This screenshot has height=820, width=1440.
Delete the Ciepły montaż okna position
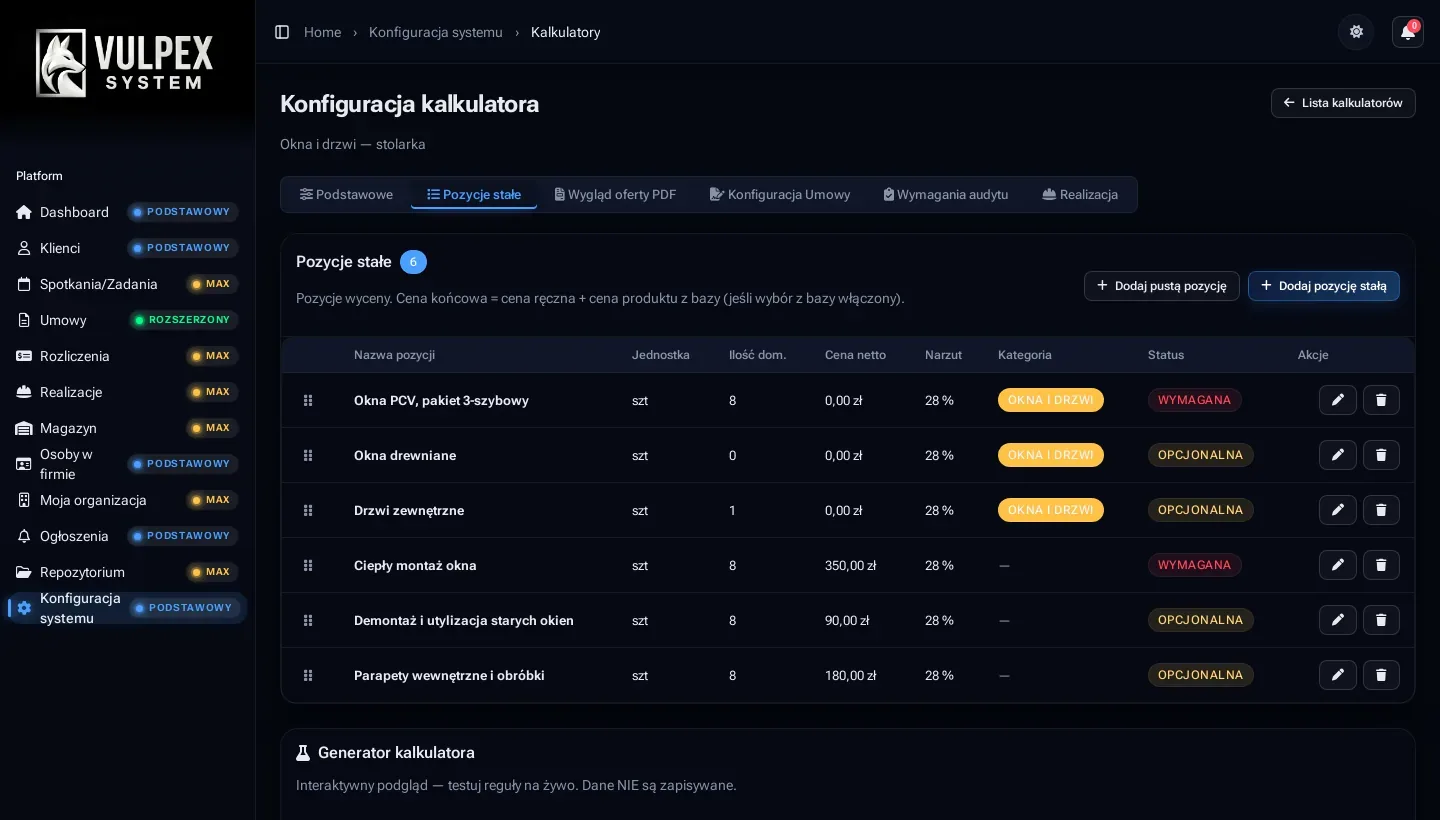(x=1381, y=565)
